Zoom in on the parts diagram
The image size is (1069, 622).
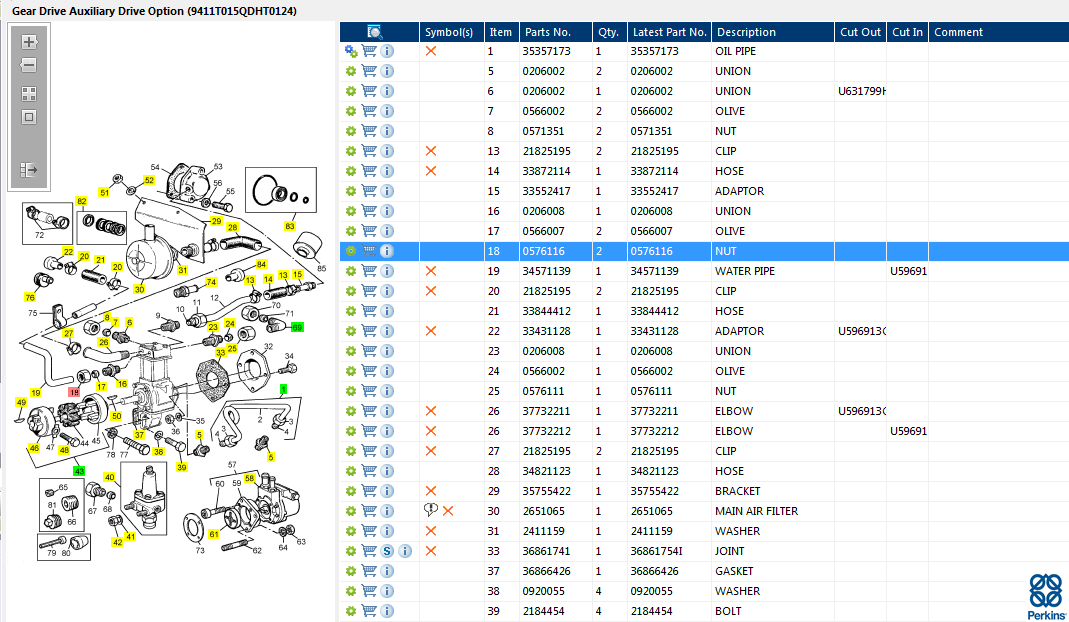pos(29,42)
